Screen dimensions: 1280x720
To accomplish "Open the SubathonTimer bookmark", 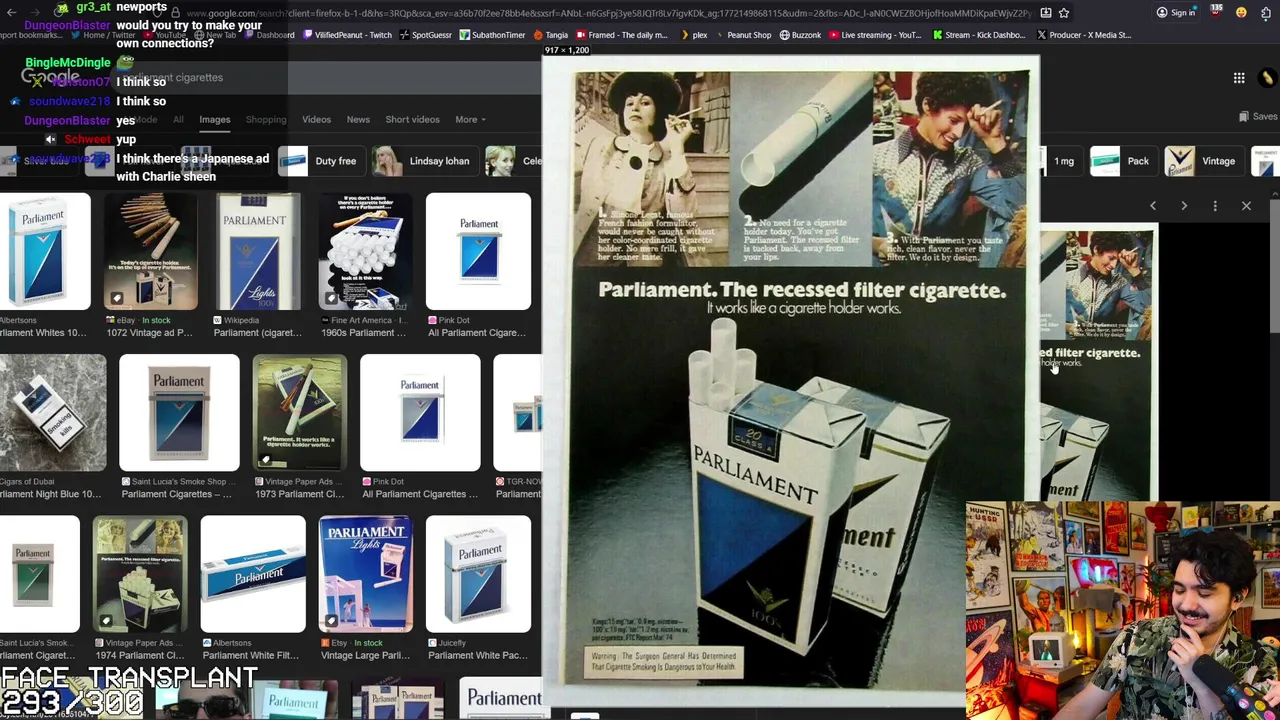I will 491,35.
